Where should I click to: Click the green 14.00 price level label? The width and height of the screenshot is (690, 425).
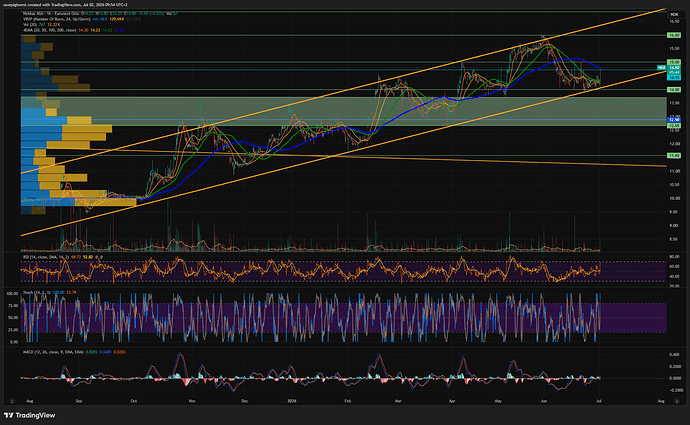pos(674,89)
